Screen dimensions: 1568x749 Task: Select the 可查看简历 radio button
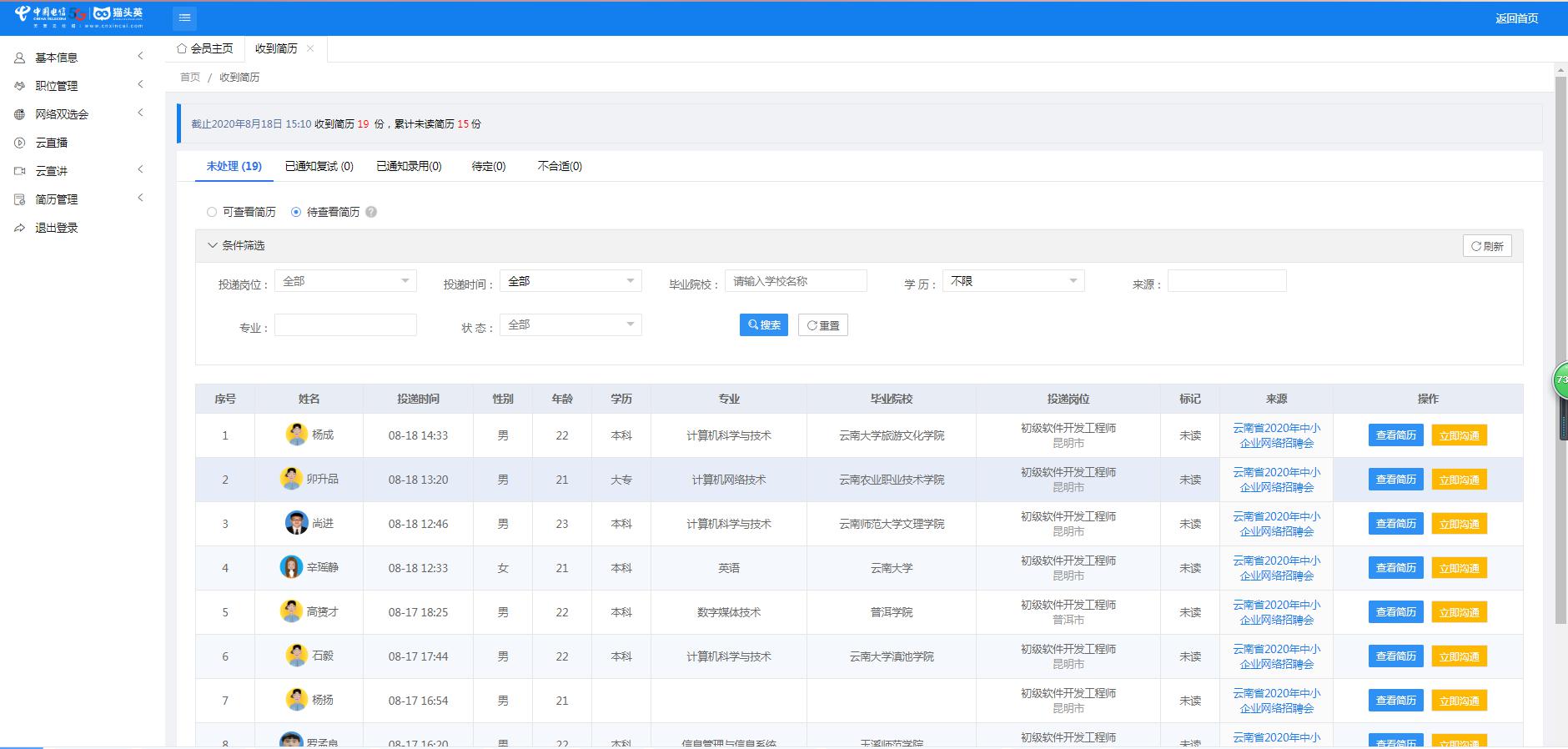pos(212,212)
